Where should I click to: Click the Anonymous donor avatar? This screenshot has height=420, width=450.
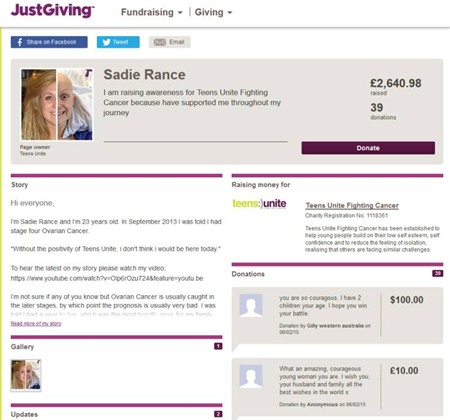tap(251, 376)
